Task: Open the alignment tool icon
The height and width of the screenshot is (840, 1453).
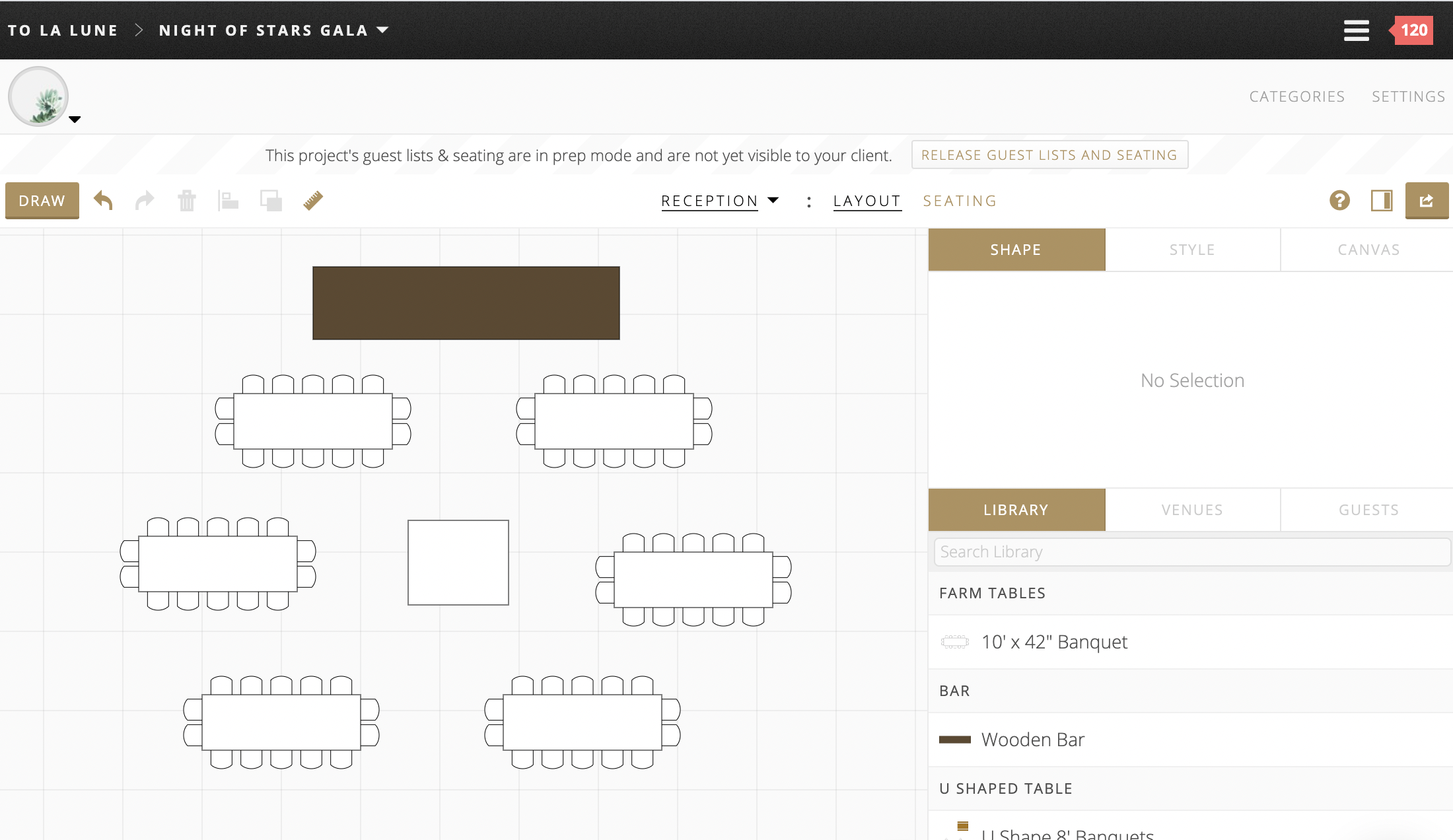Action: tap(229, 200)
